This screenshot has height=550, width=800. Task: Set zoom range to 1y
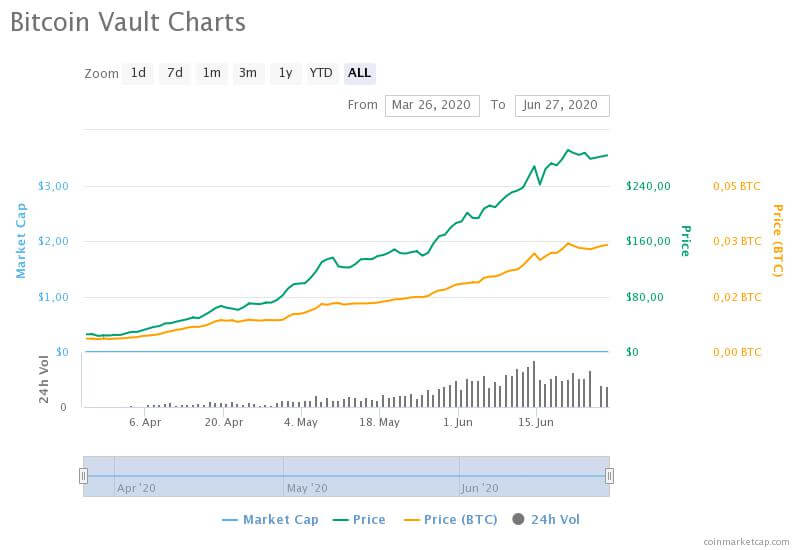click(x=285, y=73)
